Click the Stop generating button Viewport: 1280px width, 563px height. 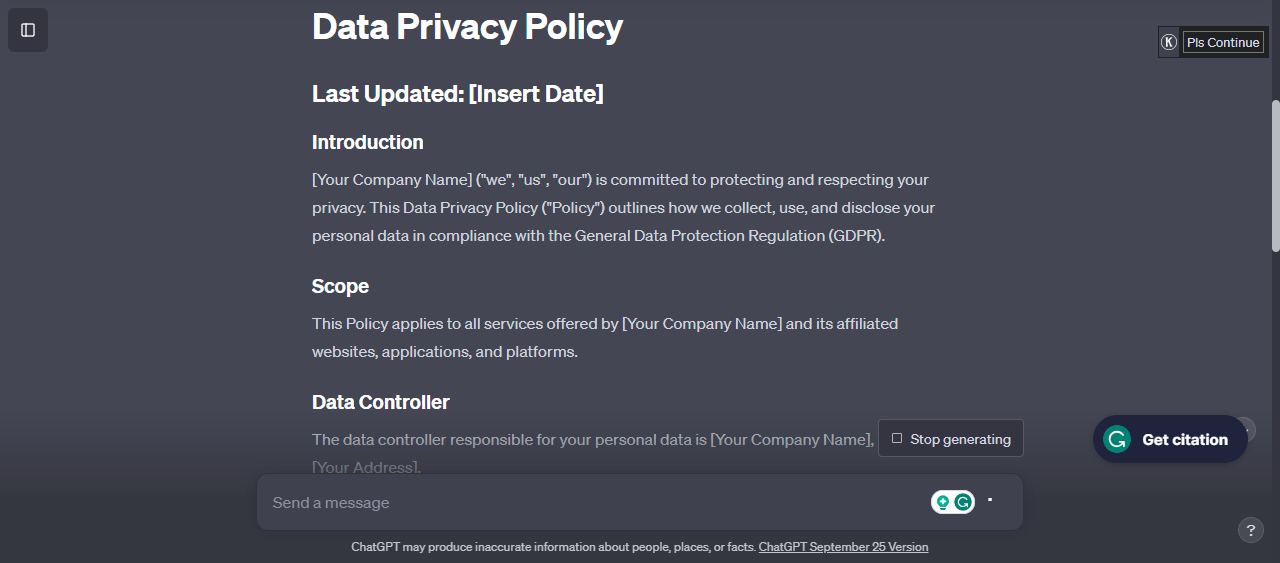(x=951, y=438)
